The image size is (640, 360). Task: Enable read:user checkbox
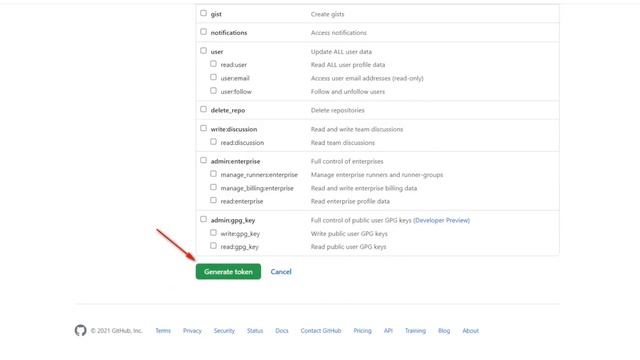click(213, 64)
